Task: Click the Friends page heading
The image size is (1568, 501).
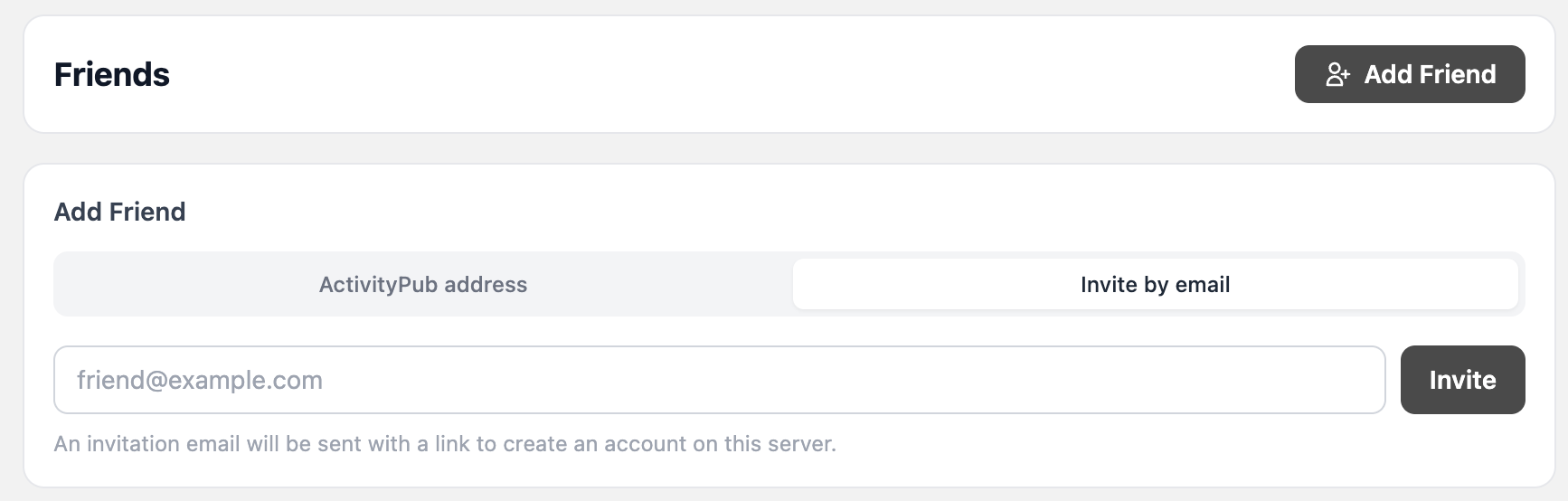Action: [x=112, y=74]
